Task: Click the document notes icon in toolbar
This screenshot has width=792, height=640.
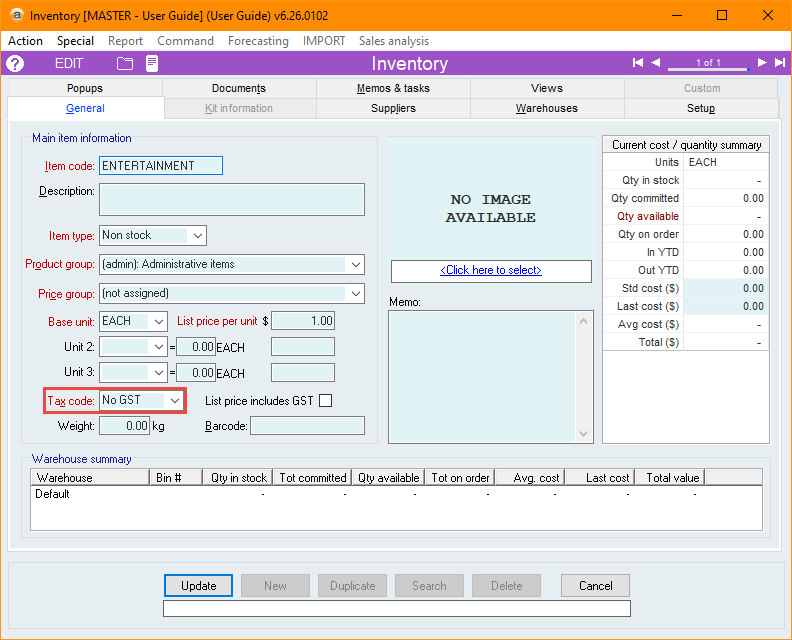Action: (152, 64)
